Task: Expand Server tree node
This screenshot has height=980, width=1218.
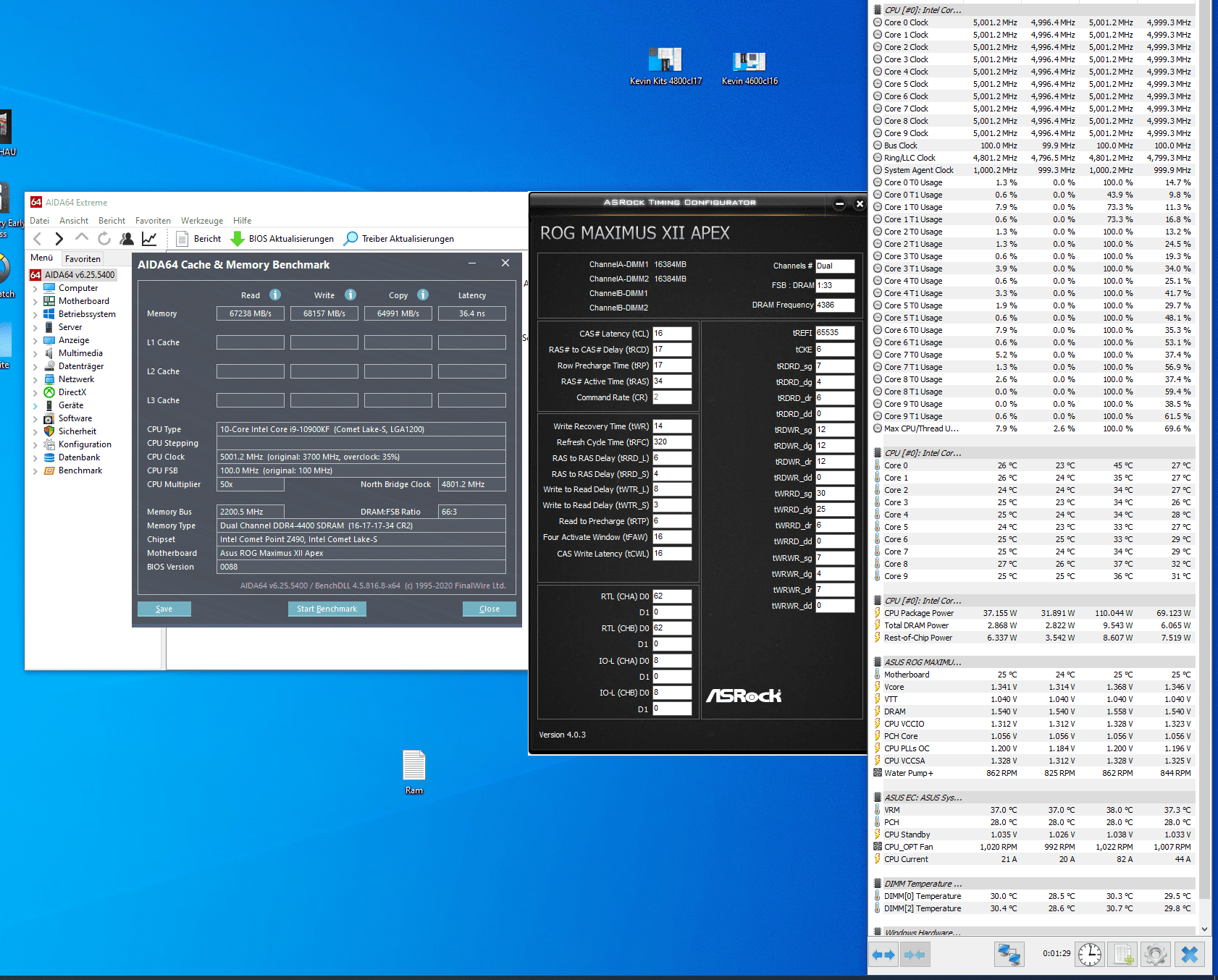Action: click(x=35, y=328)
